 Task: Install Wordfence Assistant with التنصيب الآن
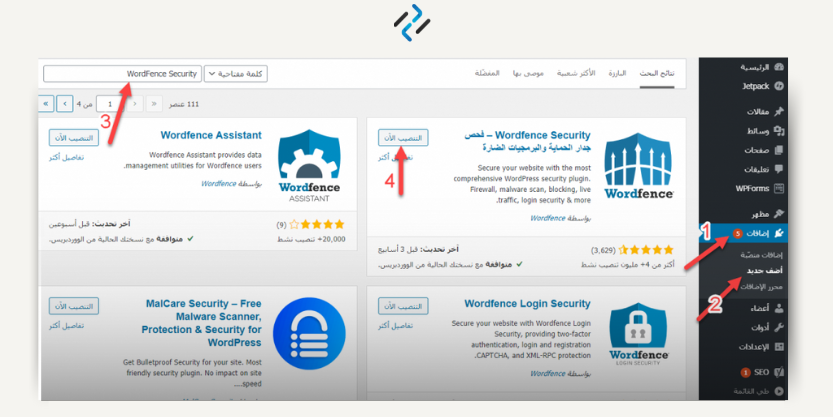point(74,138)
